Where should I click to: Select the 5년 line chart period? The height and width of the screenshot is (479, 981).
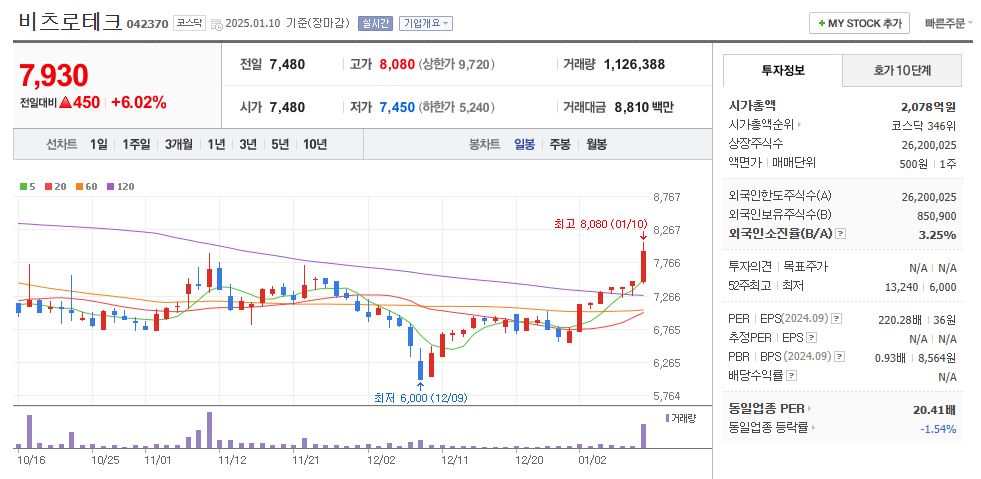280,144
